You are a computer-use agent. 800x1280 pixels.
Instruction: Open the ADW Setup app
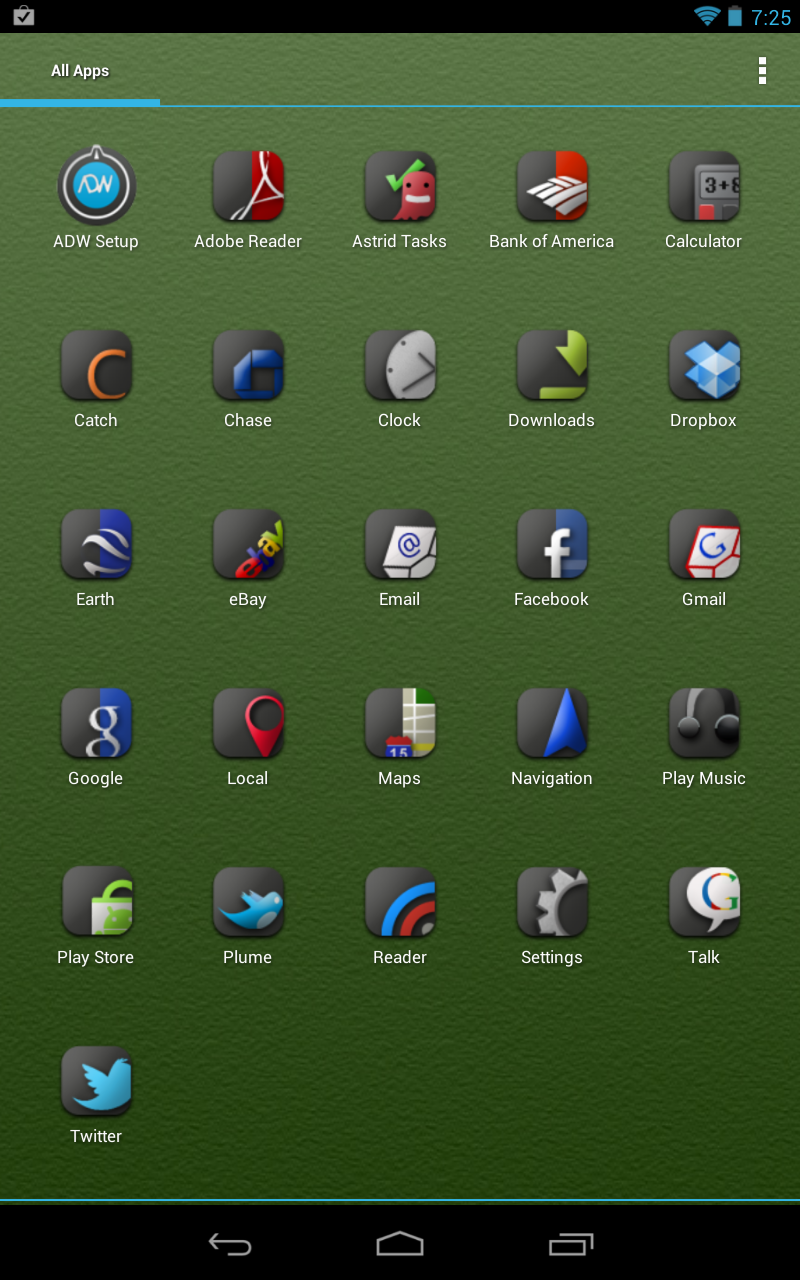[x=96, y=186]
